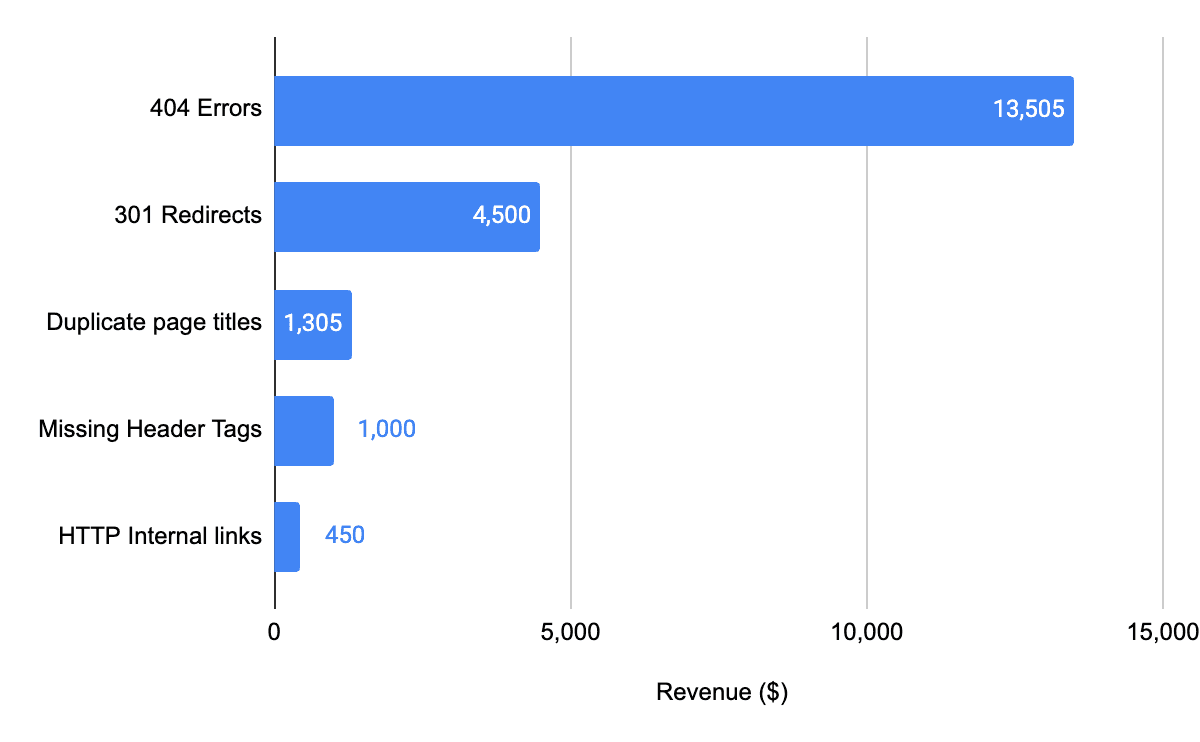Click the HTTP Internal links bar
This screenshot has width=1200, height=742.
click(286, 535)
